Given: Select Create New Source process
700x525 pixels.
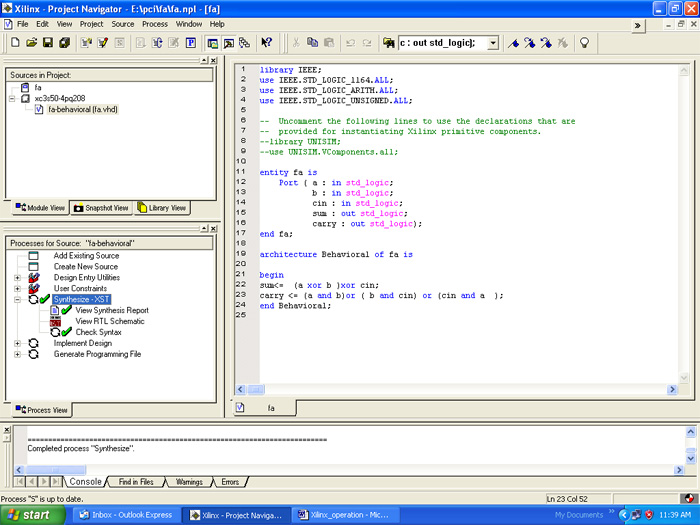Looking at the screenshot, I should coord(86,267).
